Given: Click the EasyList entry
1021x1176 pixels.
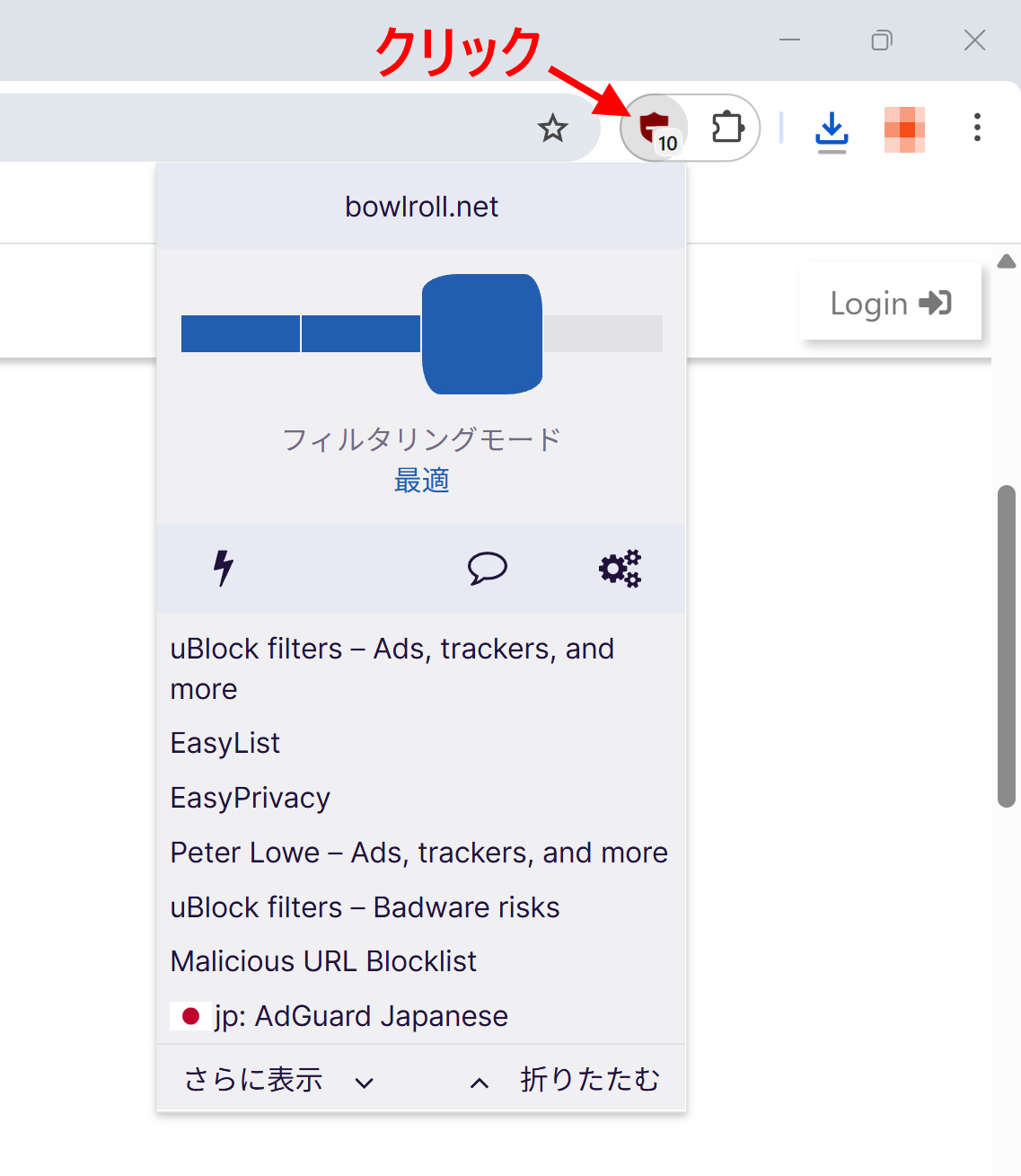Looking at the screenshot, I should click(x=225, y=743).
